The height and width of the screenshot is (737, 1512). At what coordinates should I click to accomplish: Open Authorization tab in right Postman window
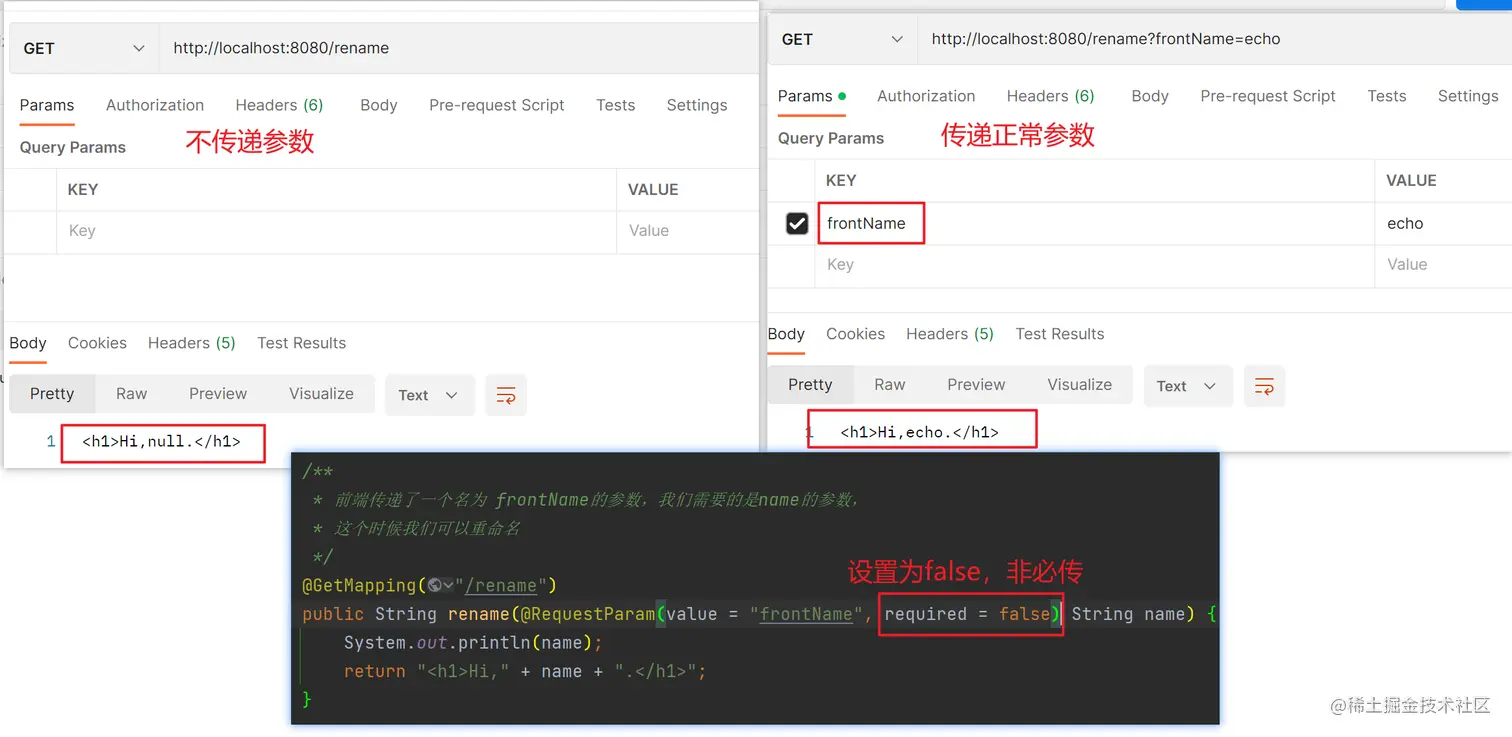926,96
